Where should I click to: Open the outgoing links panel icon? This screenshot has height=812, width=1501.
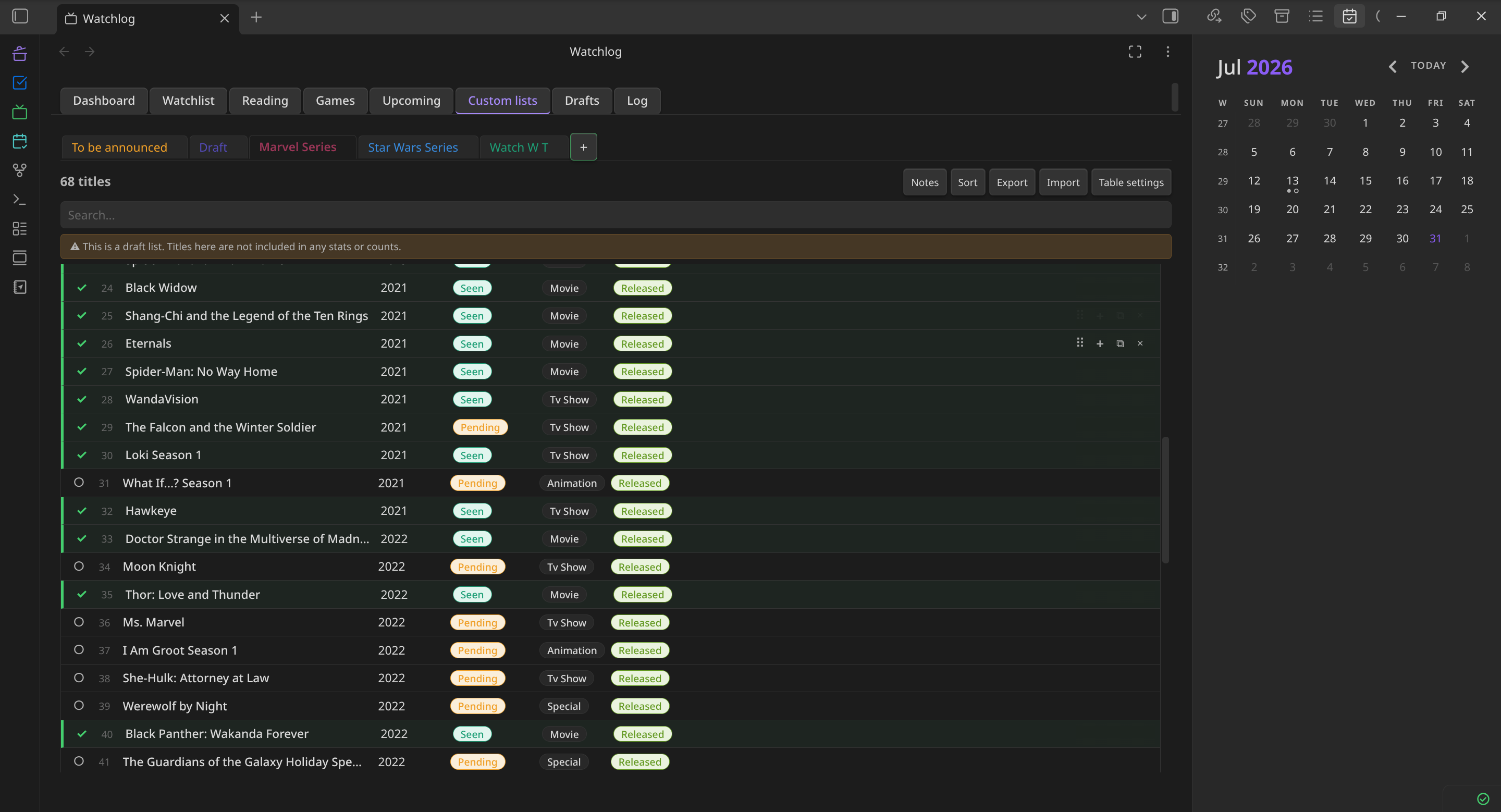[x=1214, y=16]
